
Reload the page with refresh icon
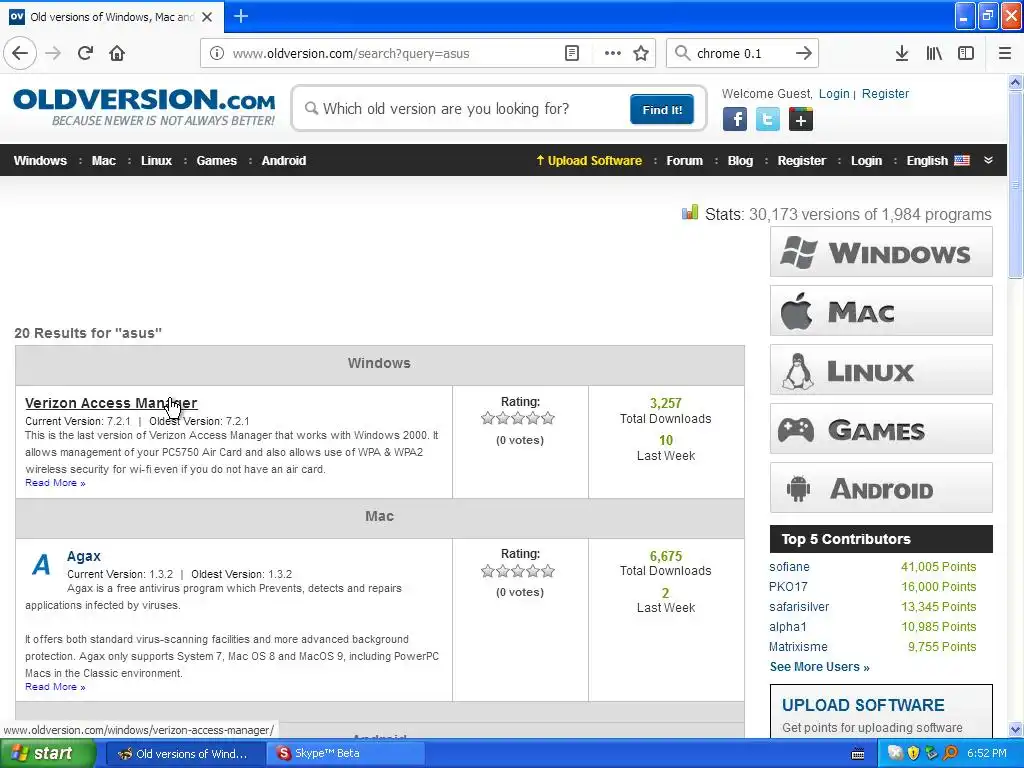86,53
